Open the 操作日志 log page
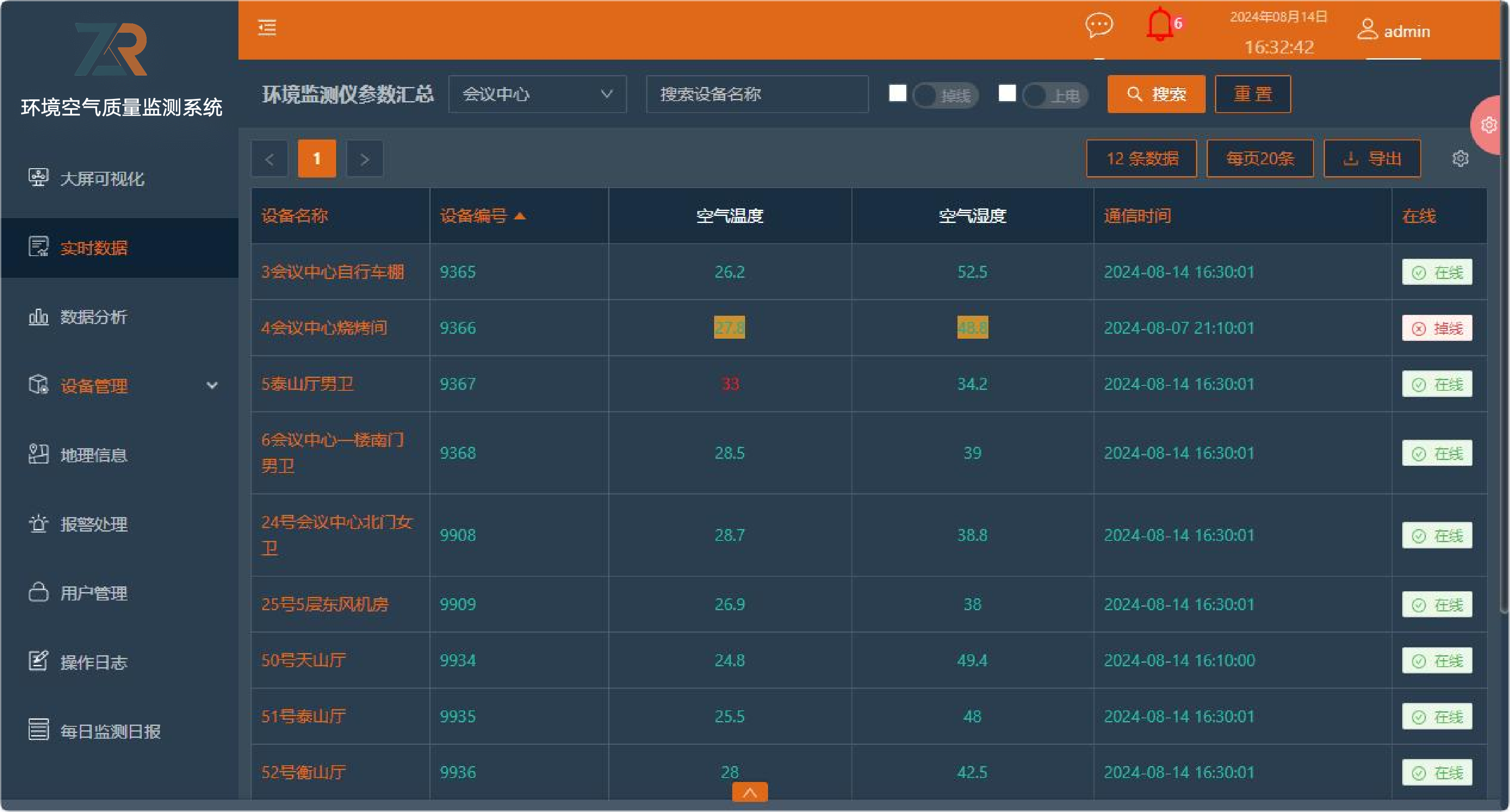Screen dimensions: 1510x812 click(94, 661)
